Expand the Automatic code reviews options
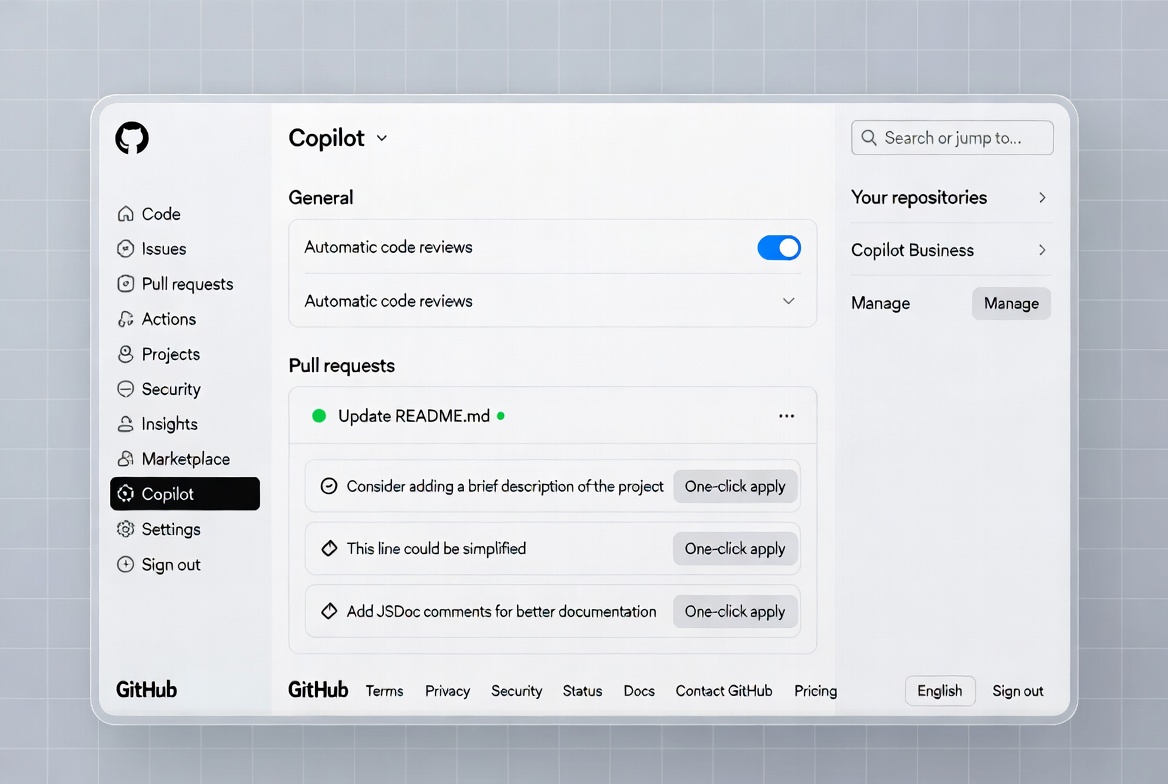 (788, 301)
